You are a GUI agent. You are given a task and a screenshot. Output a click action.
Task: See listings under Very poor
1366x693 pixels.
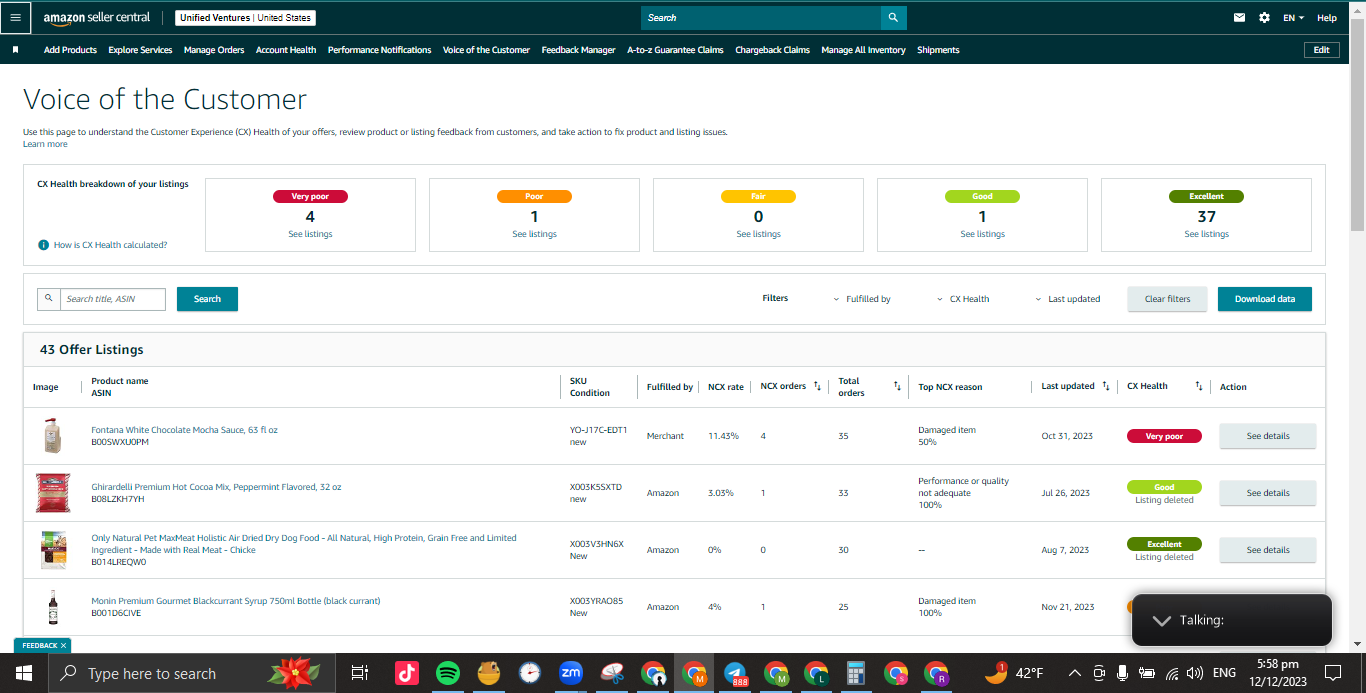click(x=310, y=234)
